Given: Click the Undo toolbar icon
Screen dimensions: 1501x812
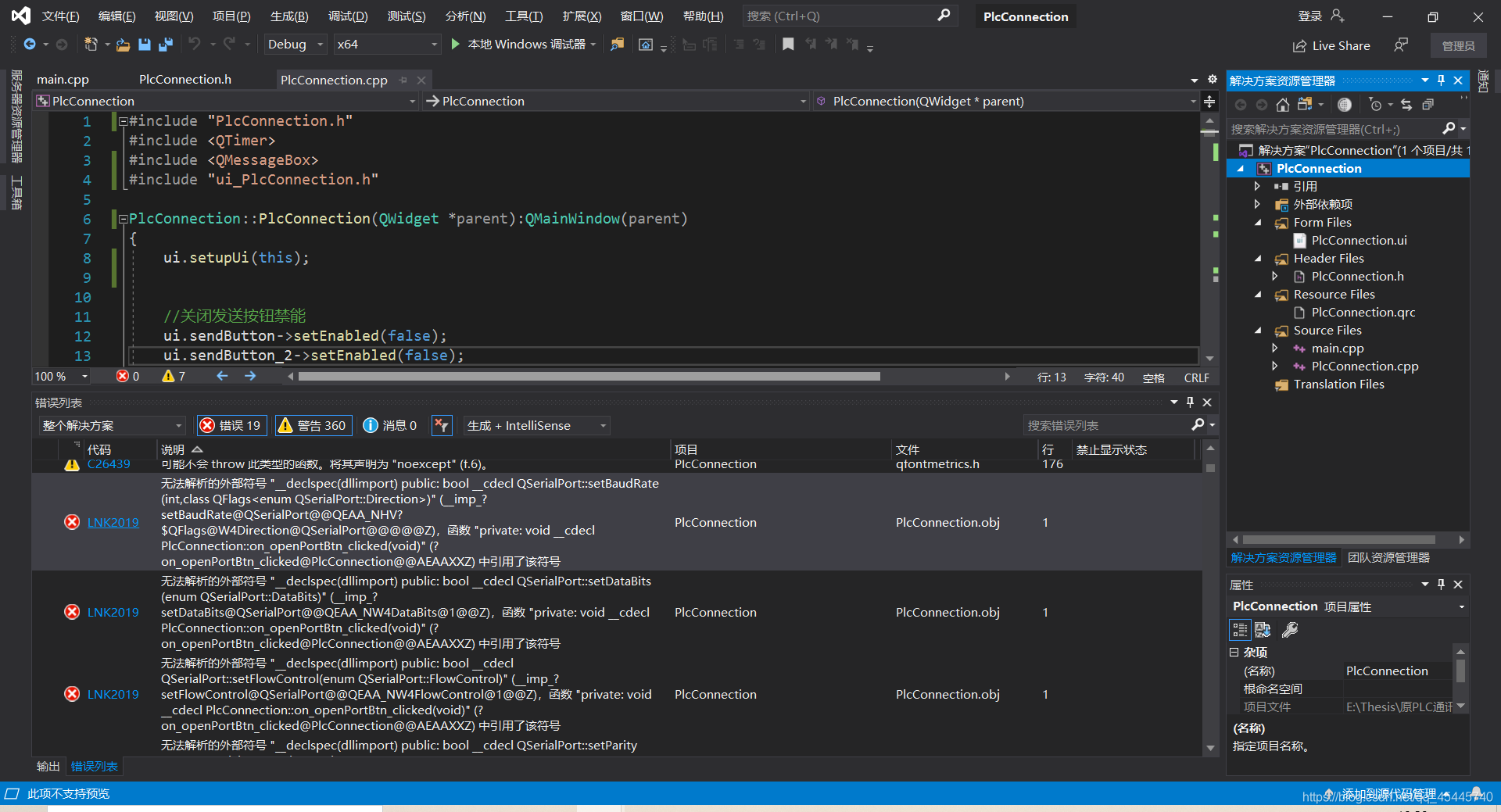Looking at the screenshot, I should pyautogui.click(x=195, y=45).
